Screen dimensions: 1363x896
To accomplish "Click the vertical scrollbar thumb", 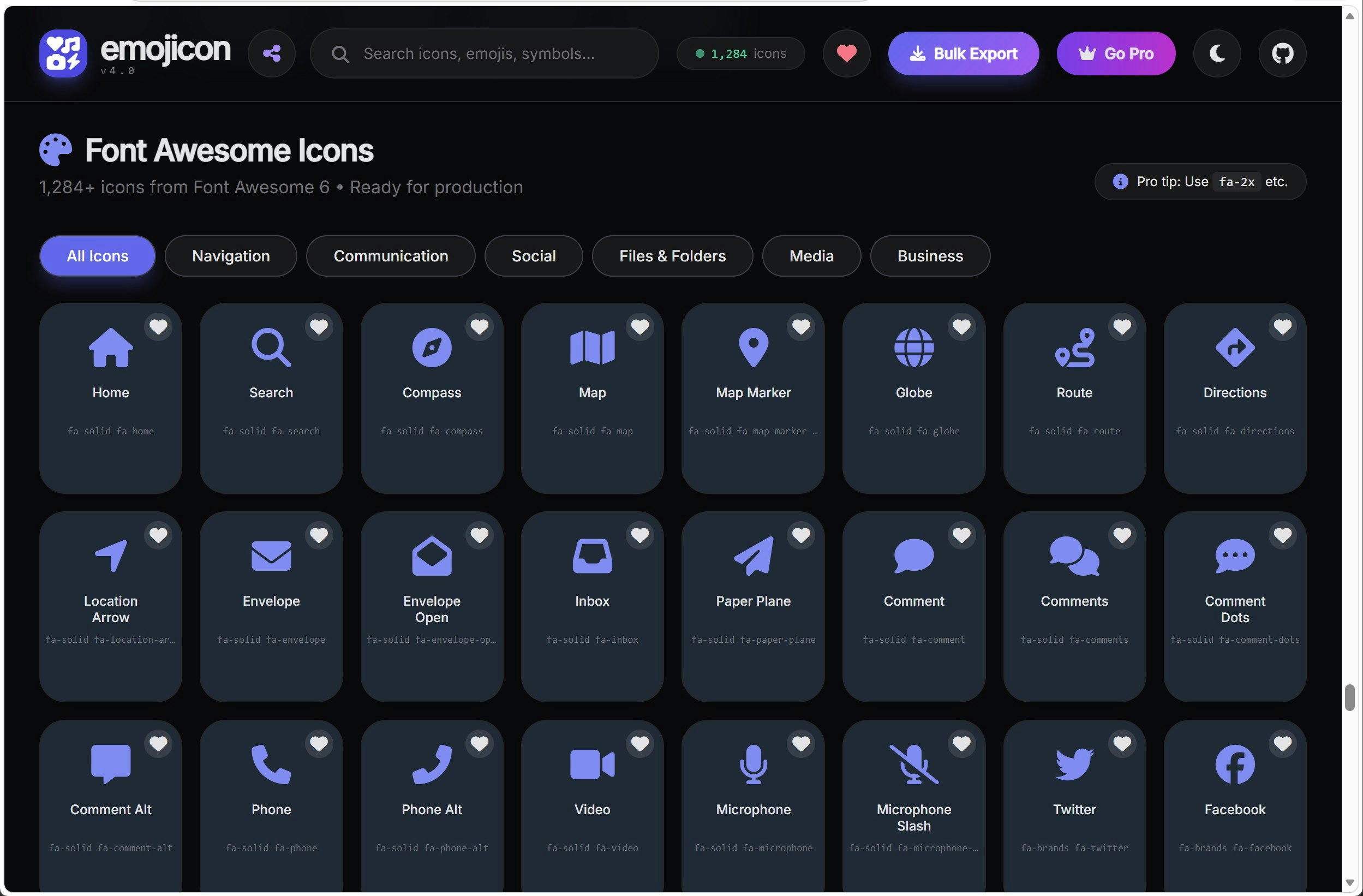I will tap(1350, 697).
